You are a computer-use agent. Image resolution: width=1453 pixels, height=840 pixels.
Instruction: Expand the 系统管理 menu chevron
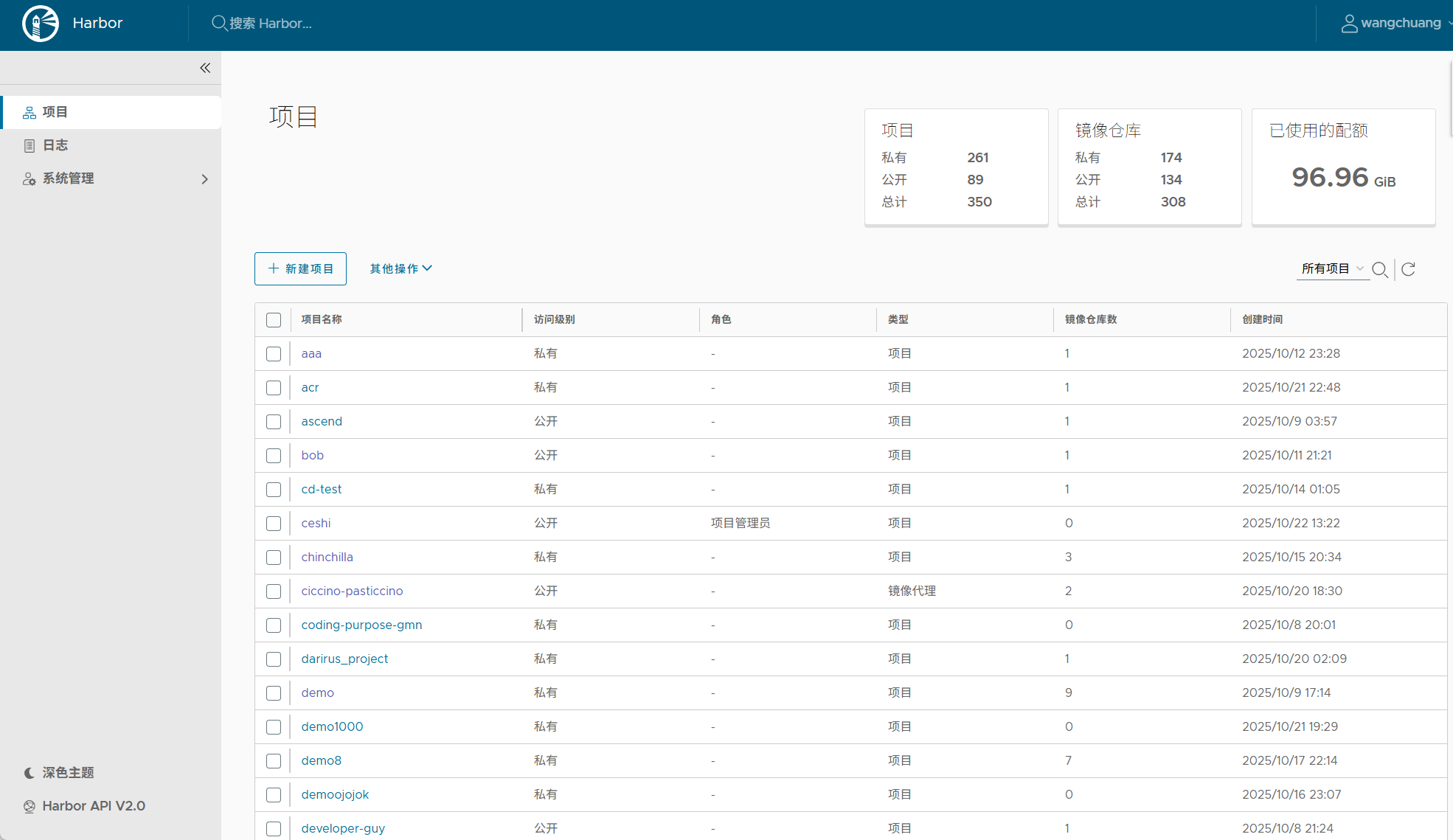(x=205, y=179)
